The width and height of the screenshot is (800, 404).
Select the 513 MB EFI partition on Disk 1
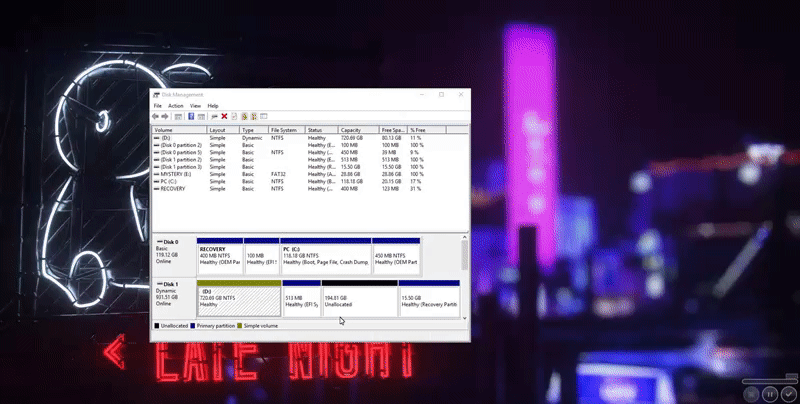[302, 298]
